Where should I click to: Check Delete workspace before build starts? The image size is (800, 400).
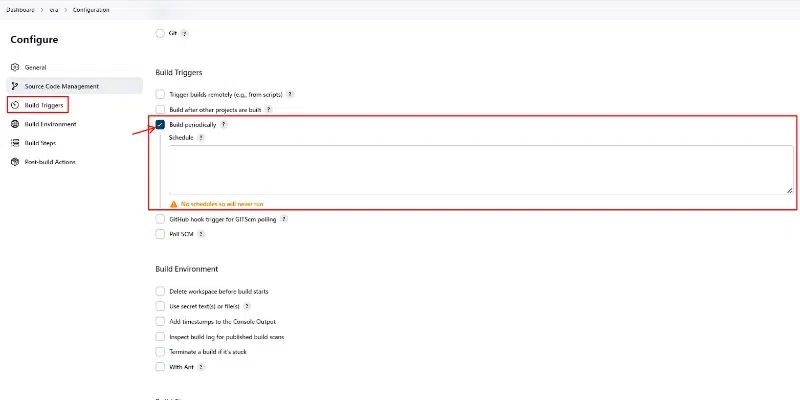[x=160, y=291]
